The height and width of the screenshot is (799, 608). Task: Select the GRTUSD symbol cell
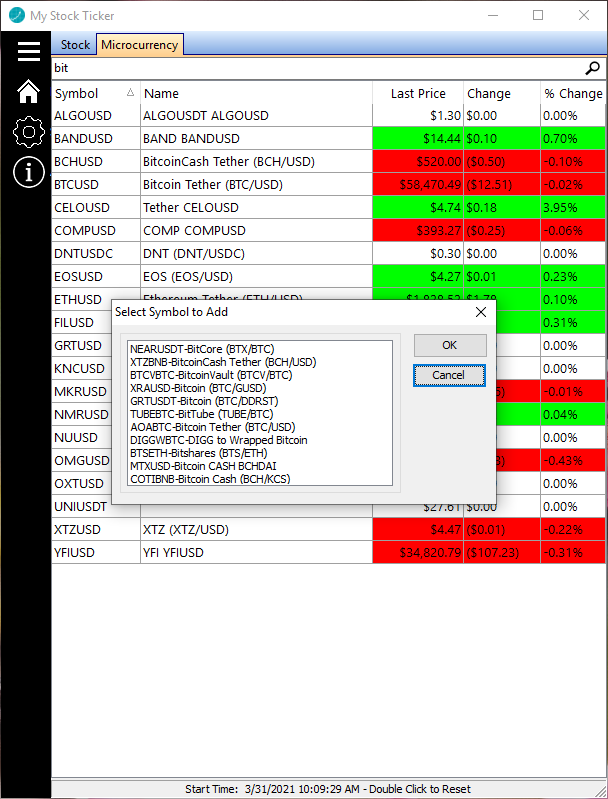tap(82, 345)
